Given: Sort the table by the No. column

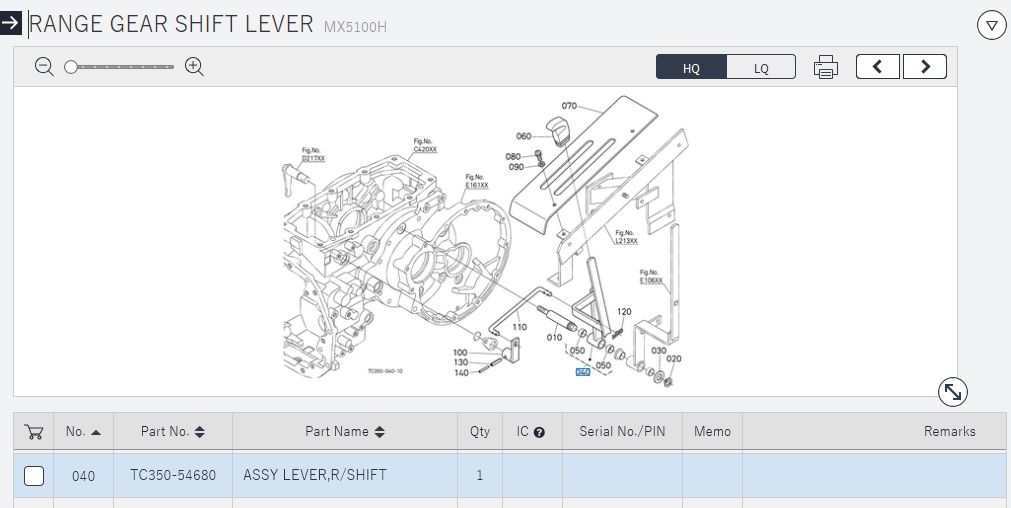Looking at the screenshot, I should [83, 431].
